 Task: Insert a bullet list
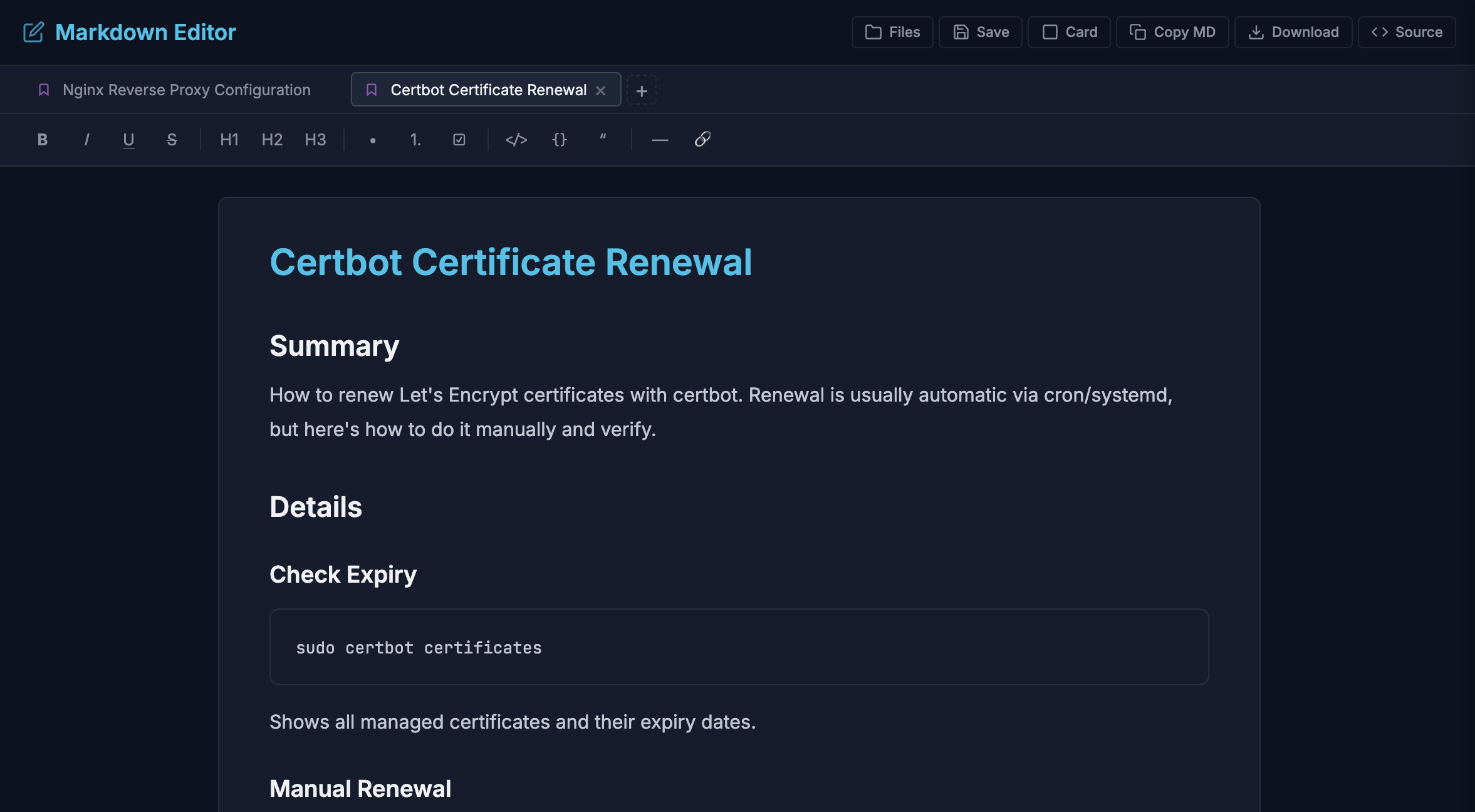[x=373, y=140]
